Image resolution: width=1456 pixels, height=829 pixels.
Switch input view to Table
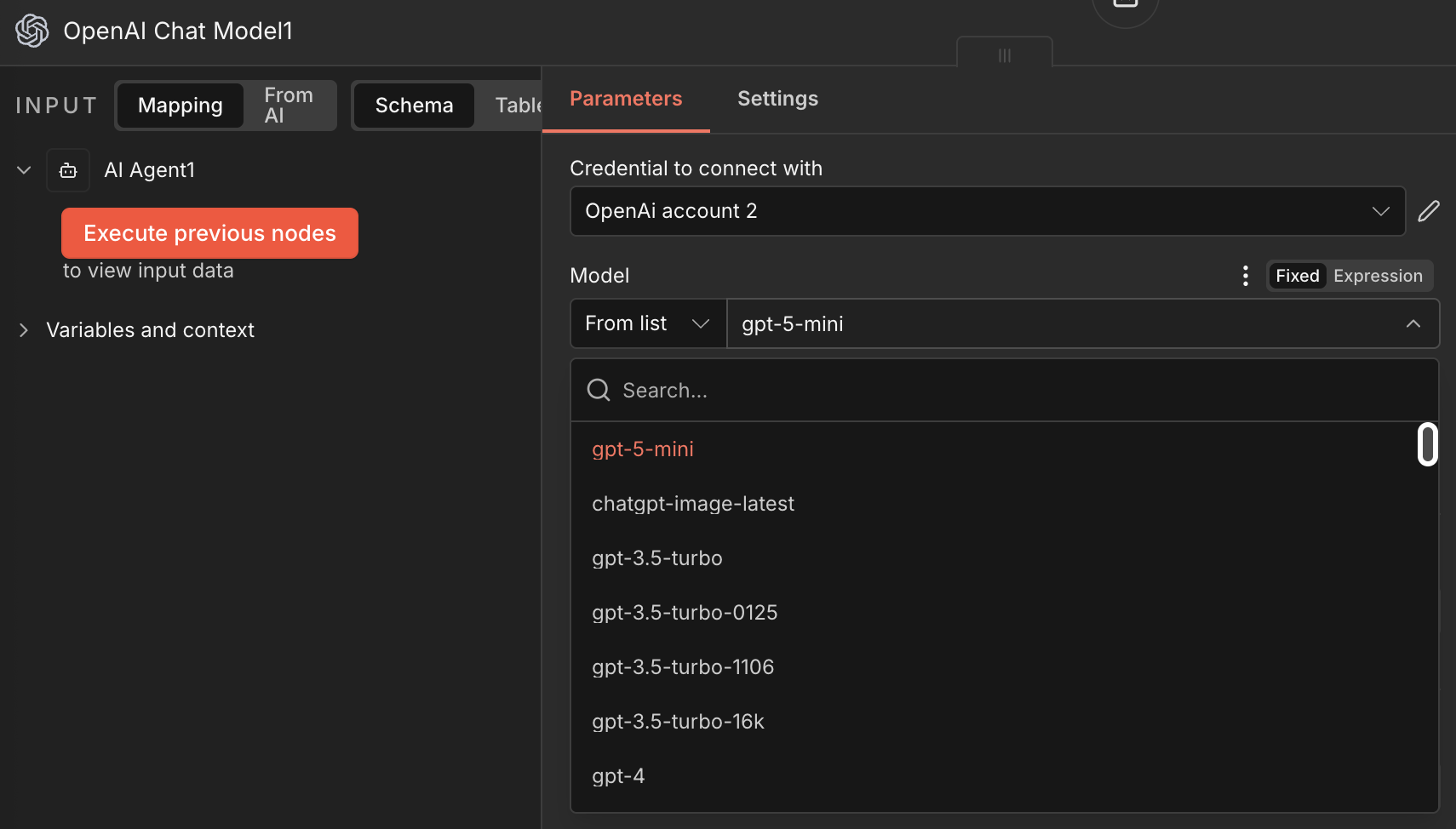pos(518,106)
